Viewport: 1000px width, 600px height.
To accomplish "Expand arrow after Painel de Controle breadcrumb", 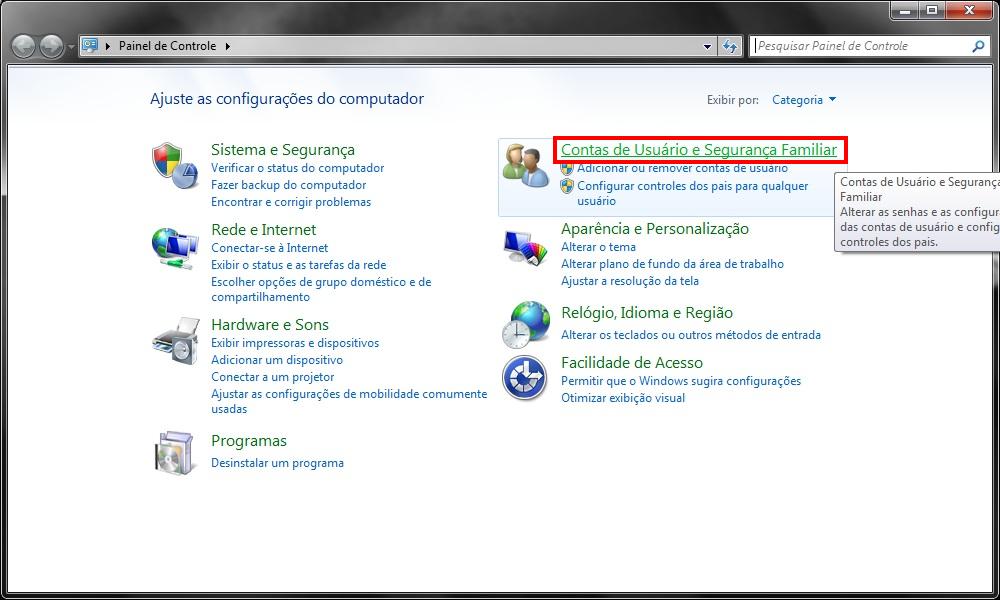I will [x=228, y=46].
